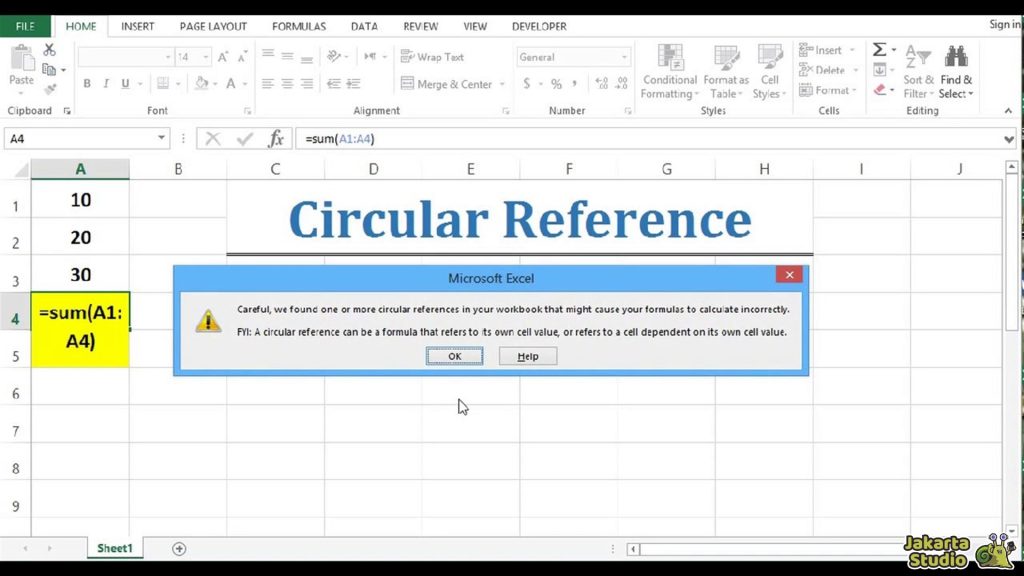Toggle Wrap Text
This screenshot has height=576, width=1024.
point(432,57)
